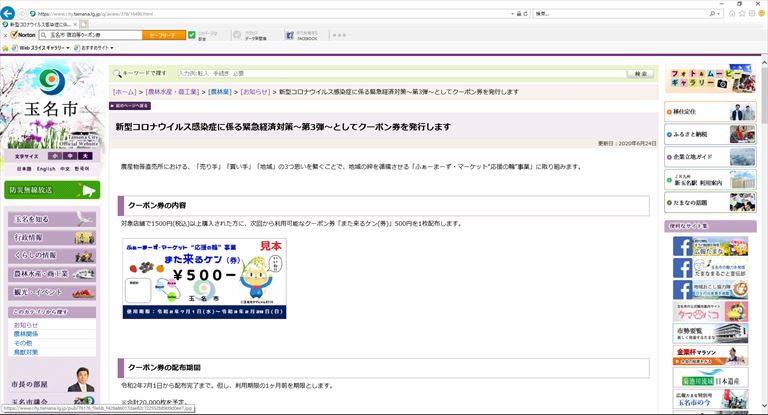The image size is (768, 415).
Task: Open the address bar history dropdown arrow
Action: click(x=512, y=14)
